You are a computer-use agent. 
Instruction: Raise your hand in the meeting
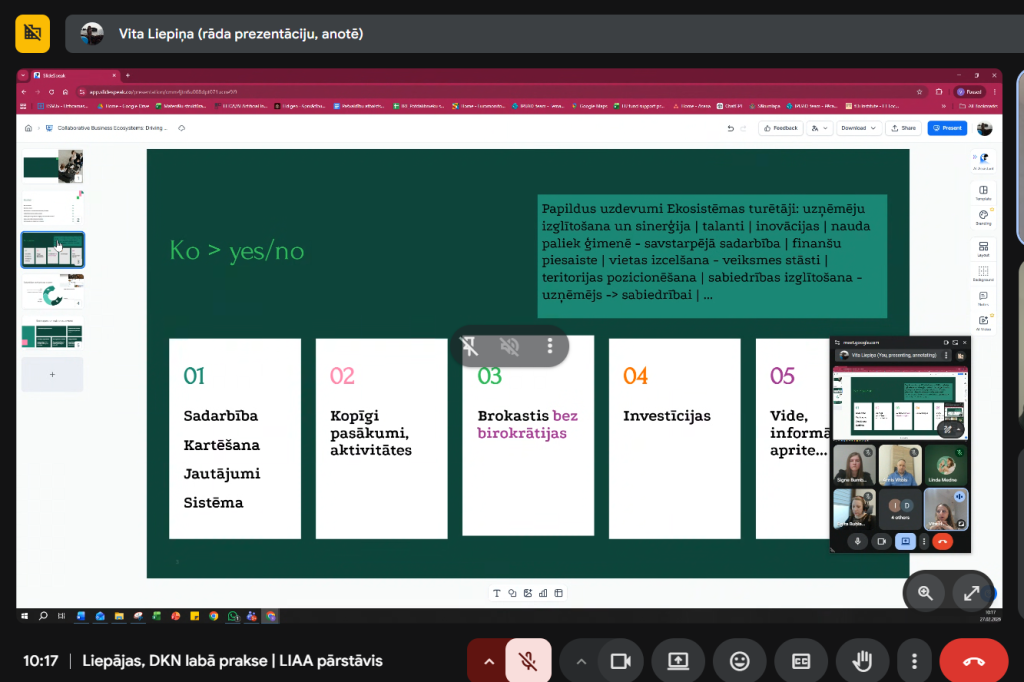click(x=861, y=661)
